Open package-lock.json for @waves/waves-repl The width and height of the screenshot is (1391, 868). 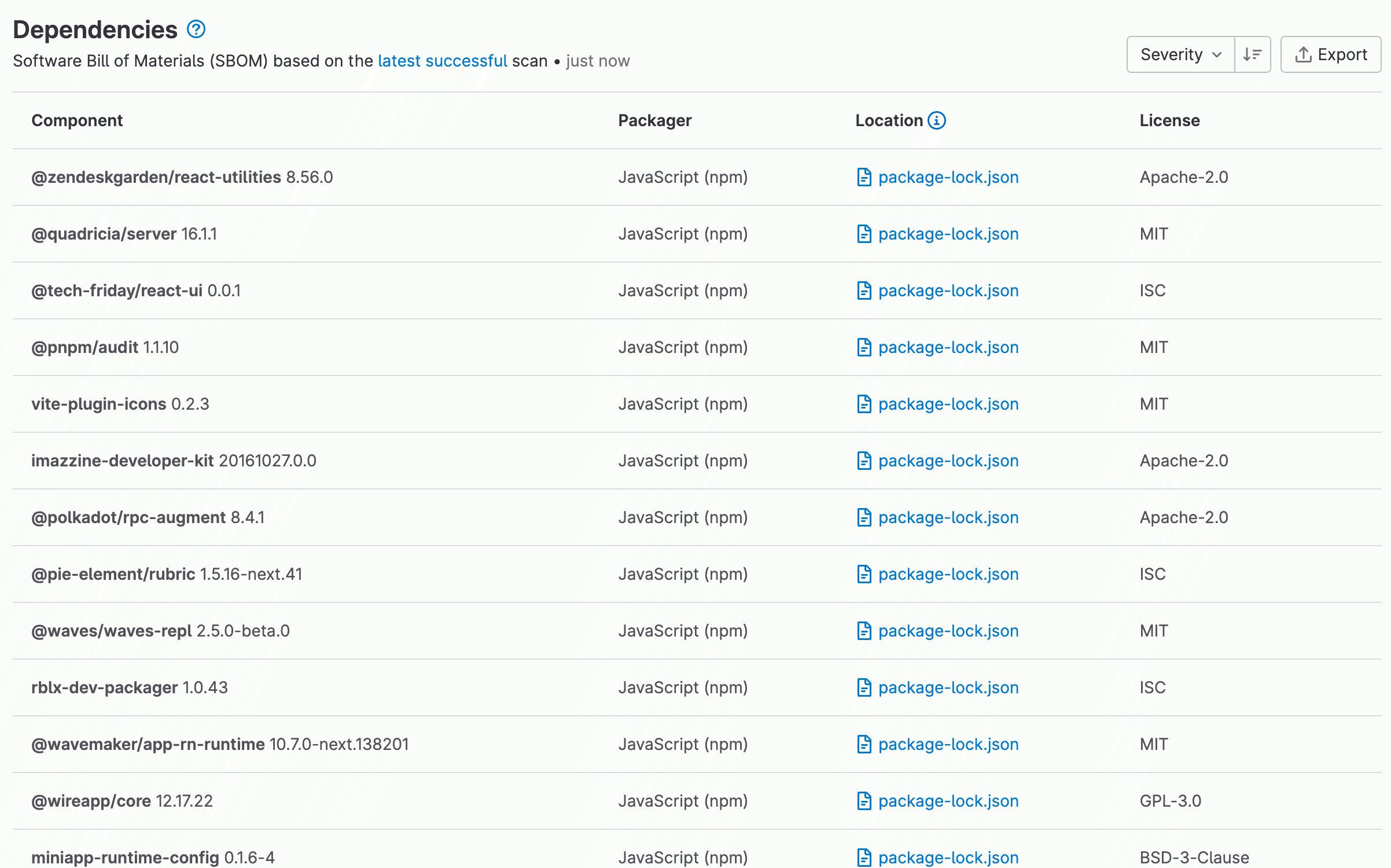click(948, 631)
